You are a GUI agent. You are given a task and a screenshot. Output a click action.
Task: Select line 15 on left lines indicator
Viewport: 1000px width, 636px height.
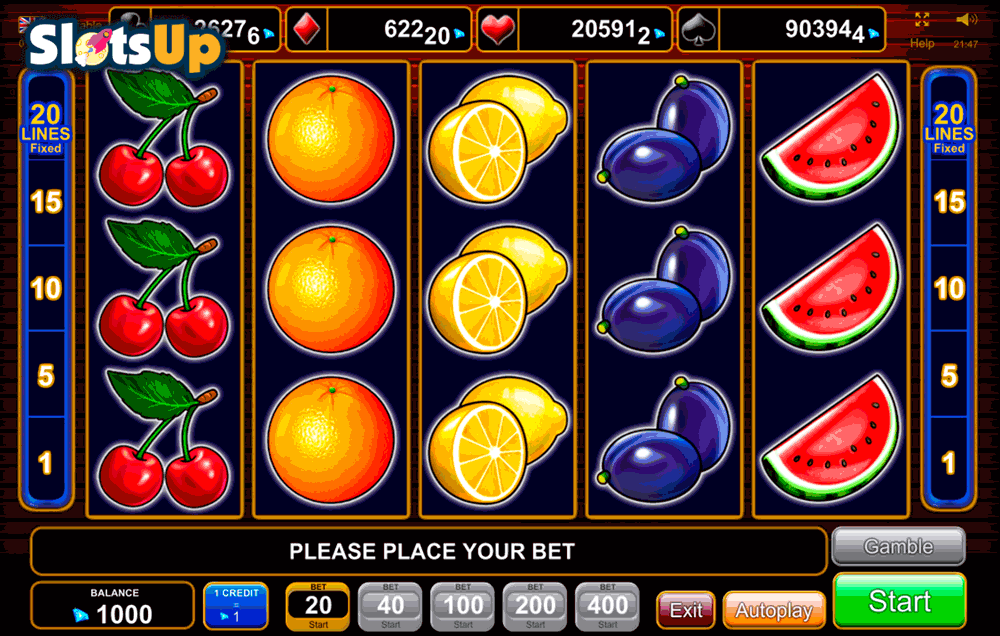46,202
